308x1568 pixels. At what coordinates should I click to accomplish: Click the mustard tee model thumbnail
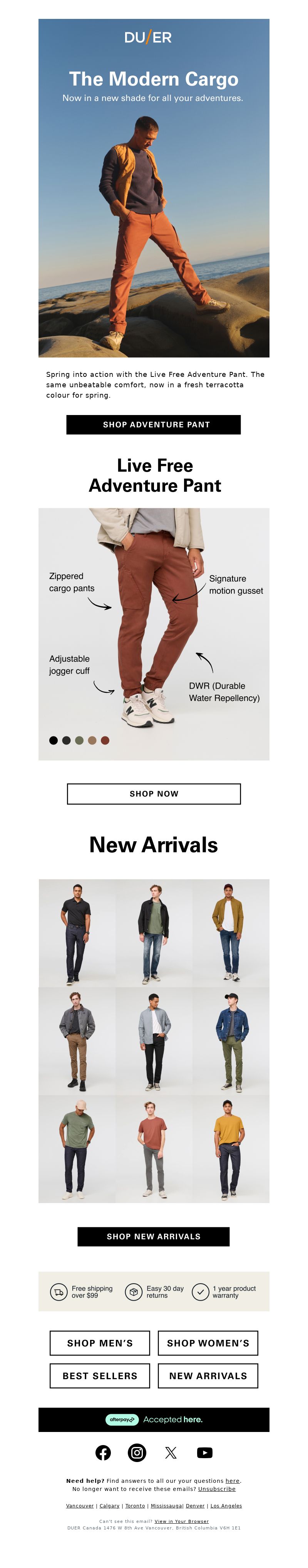[231, 1149]
